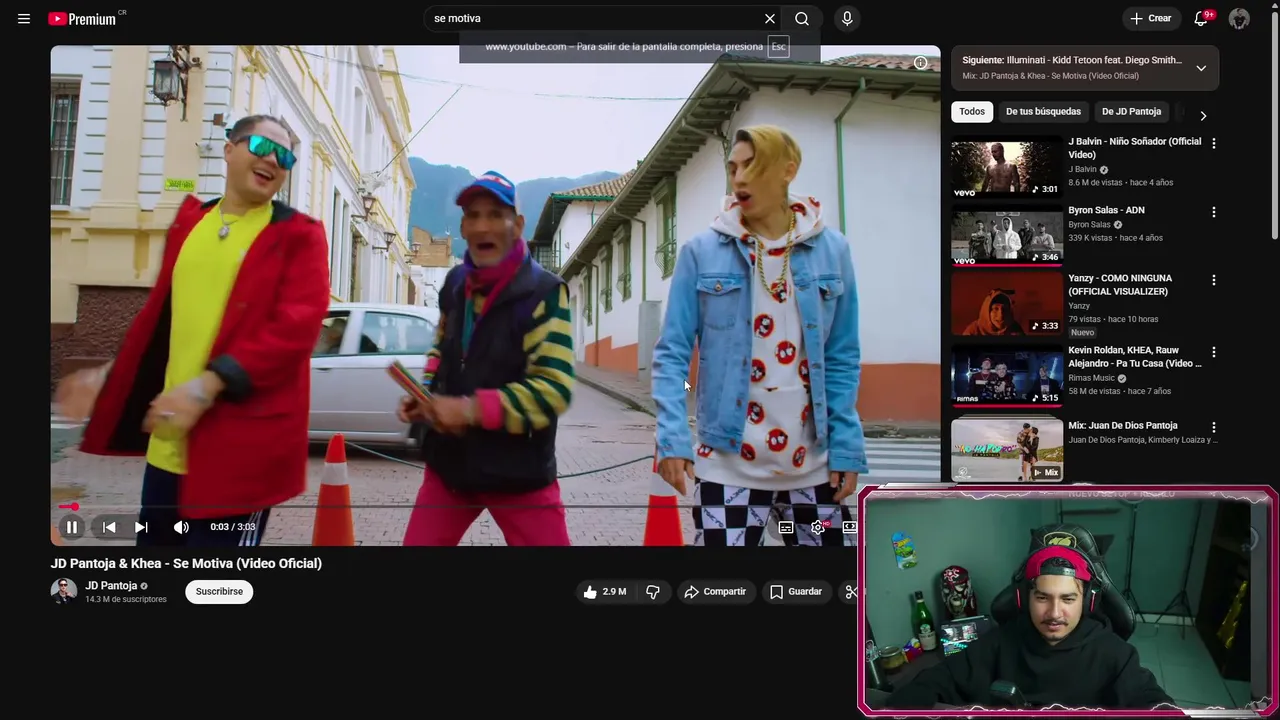The width and height of the screenshot is (1280, 720).
Task: Open options for Yanzy COMO NINGUNA
Action: (x=1214, y=280)
